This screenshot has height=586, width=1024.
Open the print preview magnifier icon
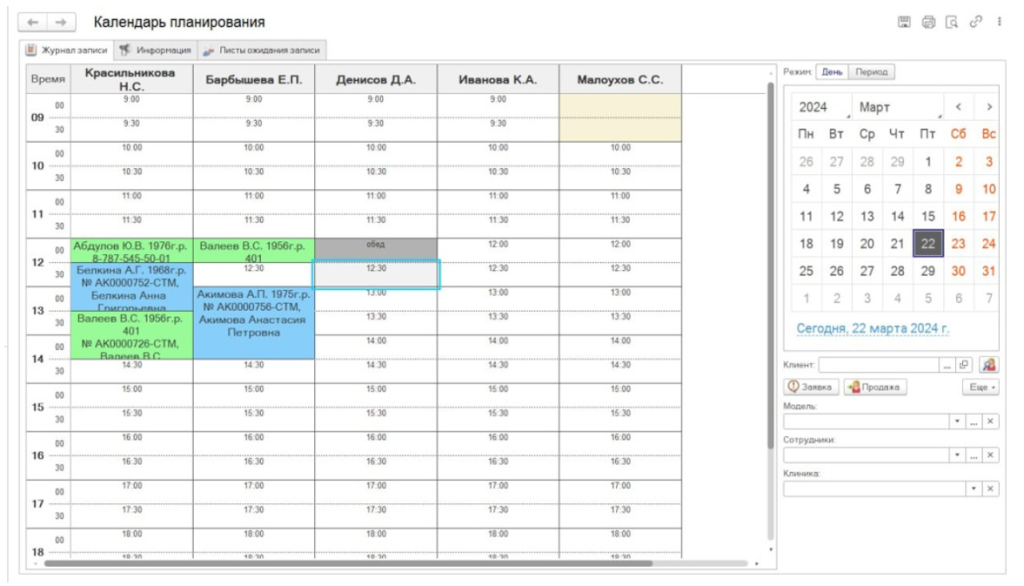952,22
